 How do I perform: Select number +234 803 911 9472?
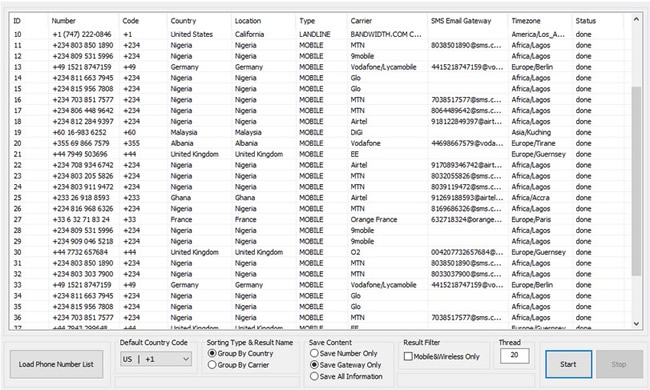tap(83, 187)
